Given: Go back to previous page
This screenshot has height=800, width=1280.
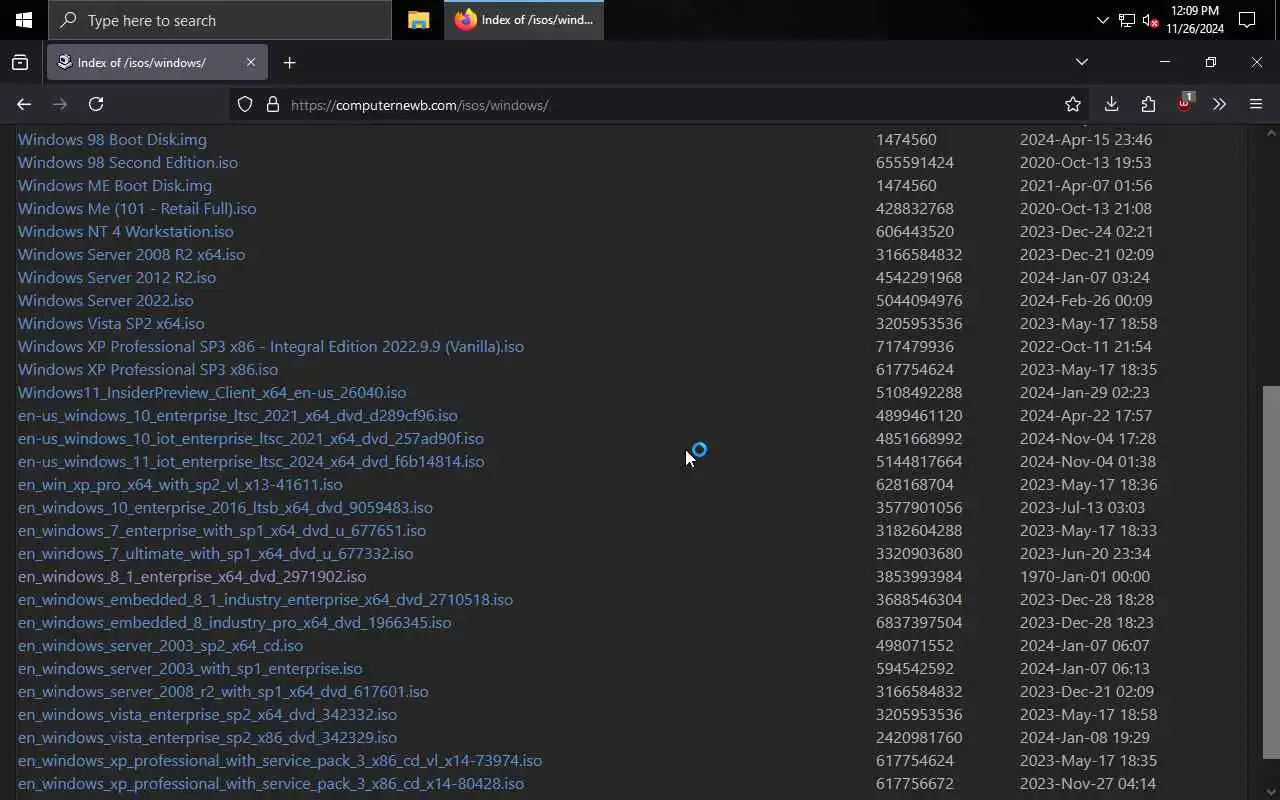Looking at the screenshot, I should [x=24, y=104].
